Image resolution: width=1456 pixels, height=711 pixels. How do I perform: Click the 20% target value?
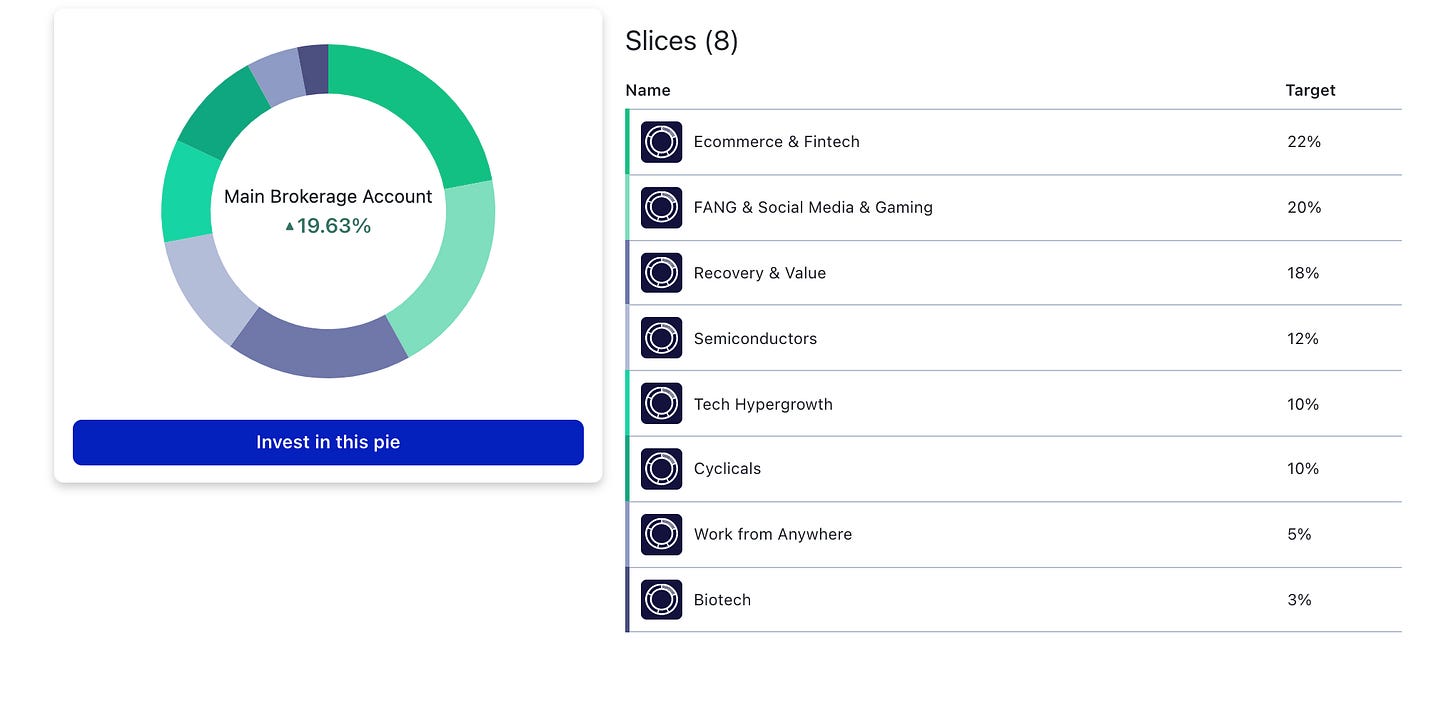[1304, 207]
